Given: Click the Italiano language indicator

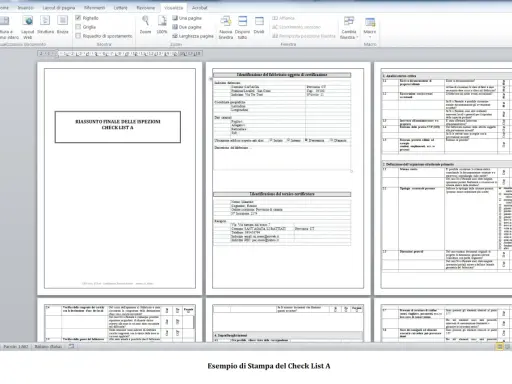Looking at the screenshot, I should point(48,347).
